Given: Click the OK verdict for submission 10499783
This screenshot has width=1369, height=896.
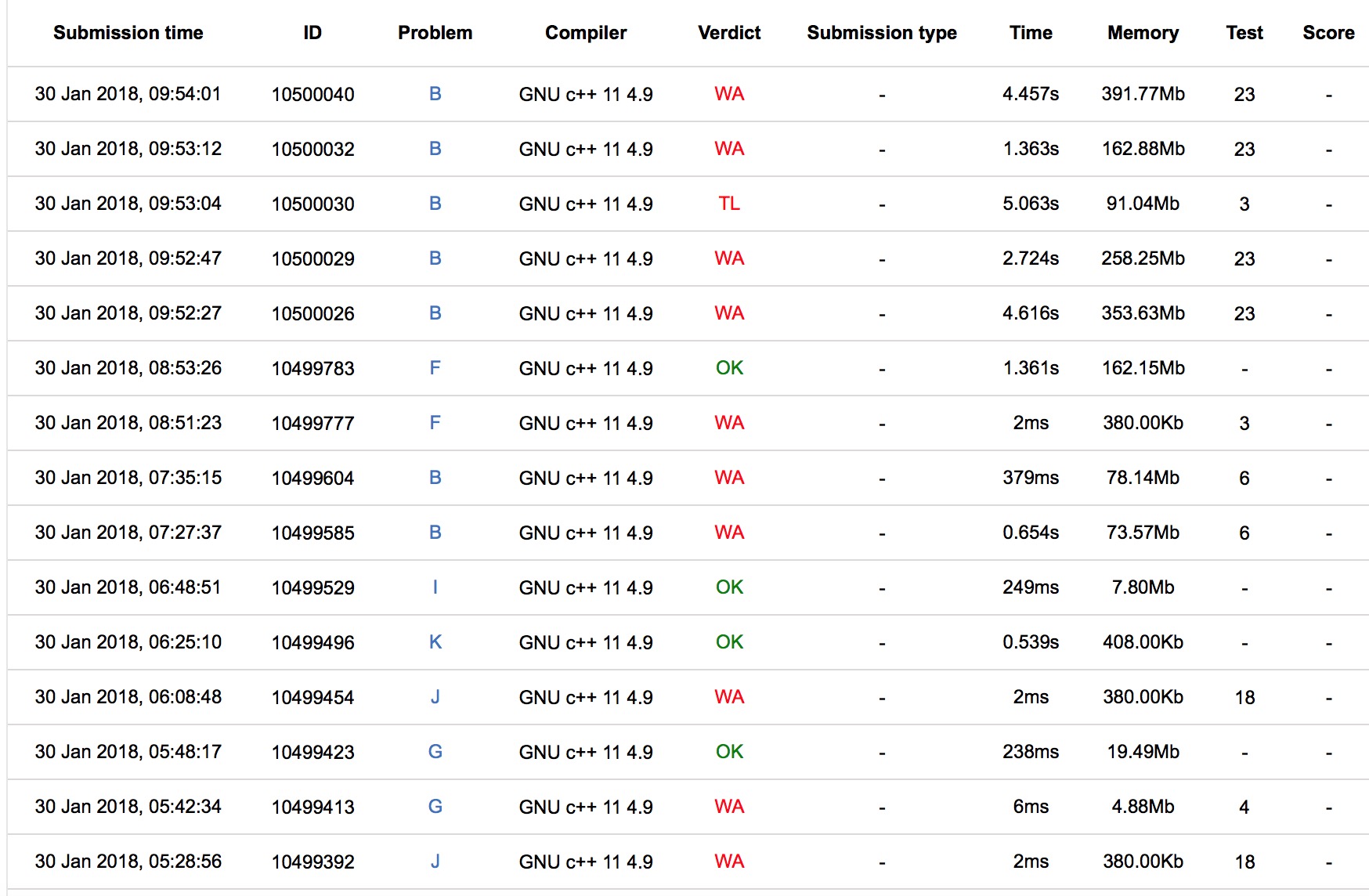Looking at the screenshot, I should tap(728, 368).
